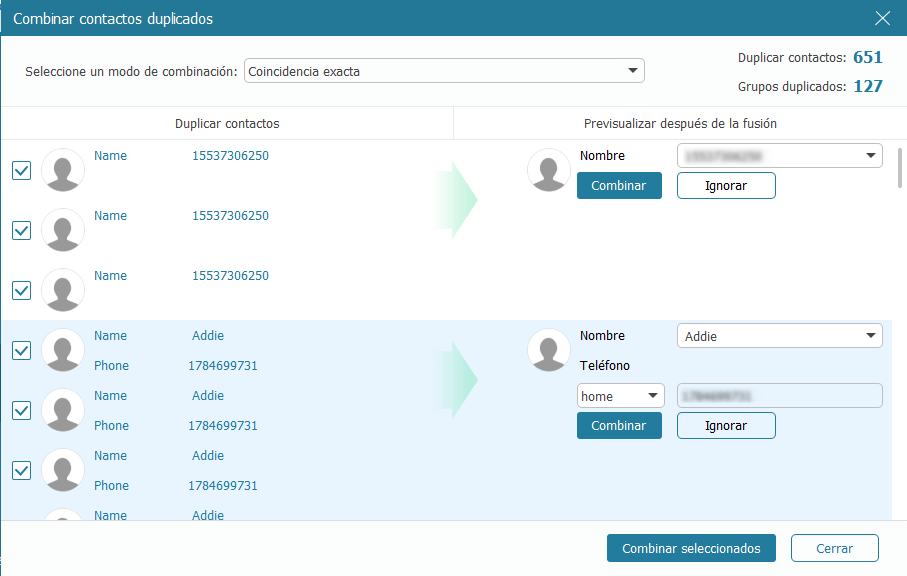Disable the checkbox for the first Addie entry
The height and width of the screenshot is (576, 907).
[x=21, y=350]
